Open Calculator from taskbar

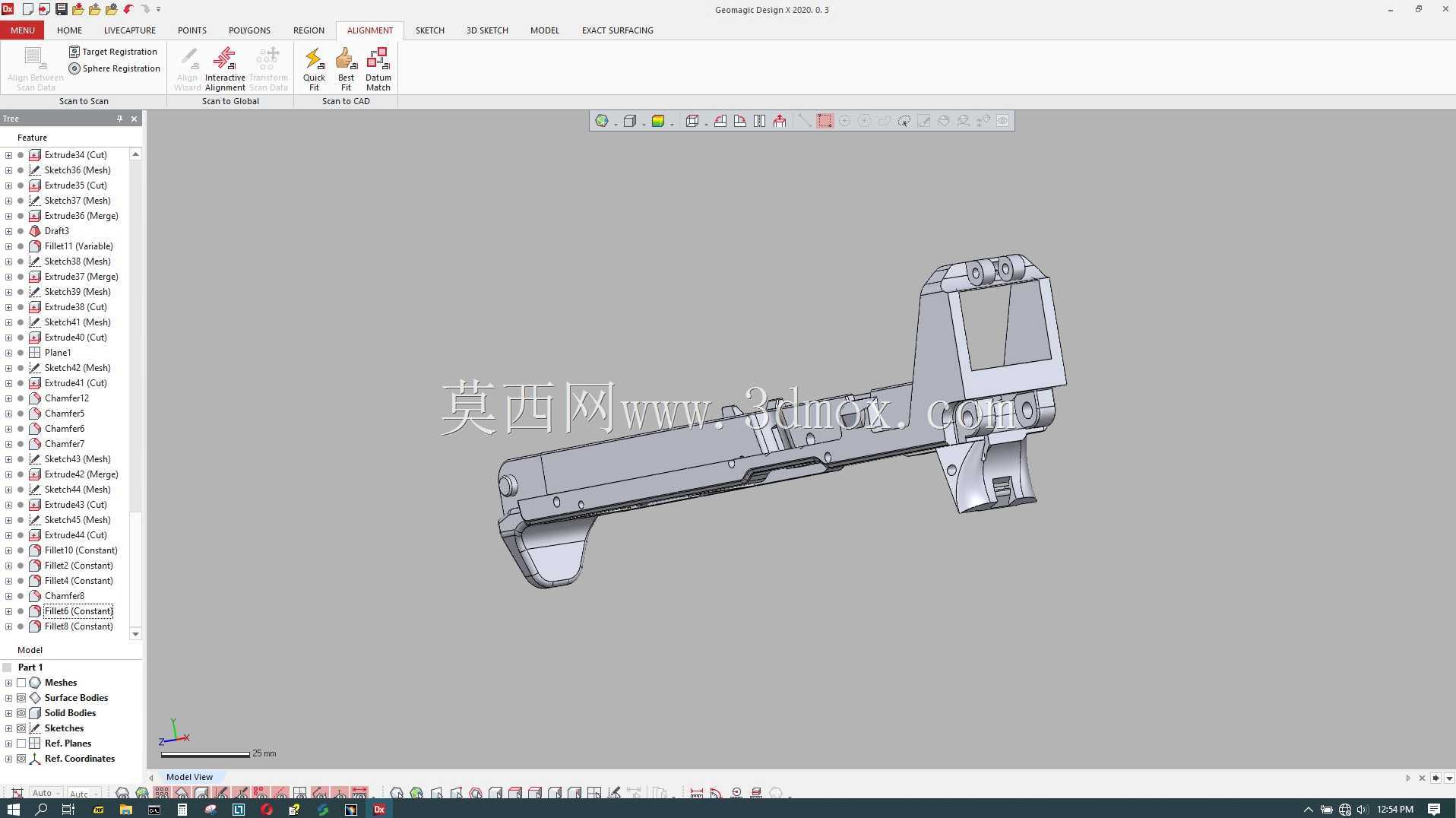coord(182,809)
